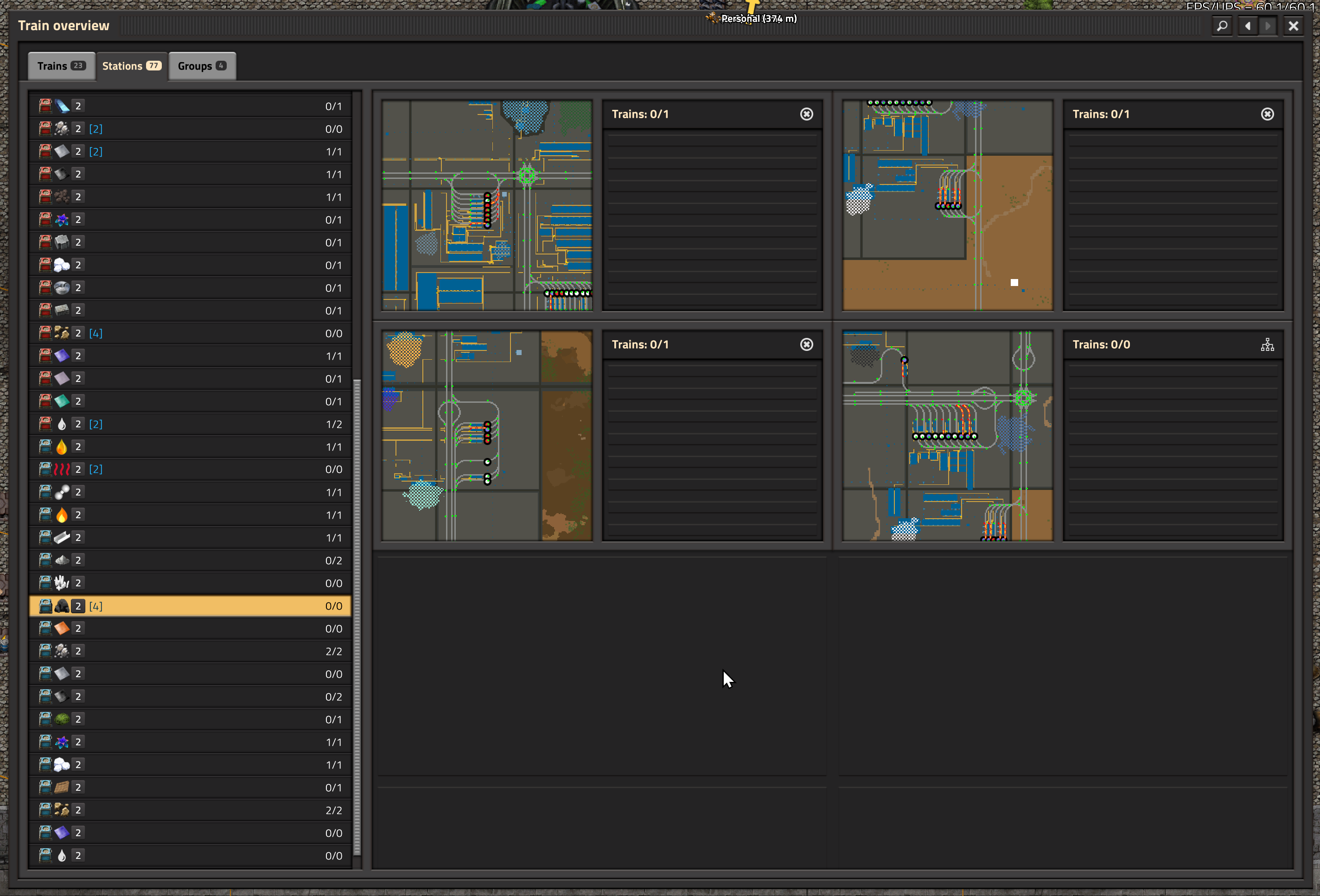Select the blue-stop flame icon station
This screenshot has height=896, width=1320.
190,515
